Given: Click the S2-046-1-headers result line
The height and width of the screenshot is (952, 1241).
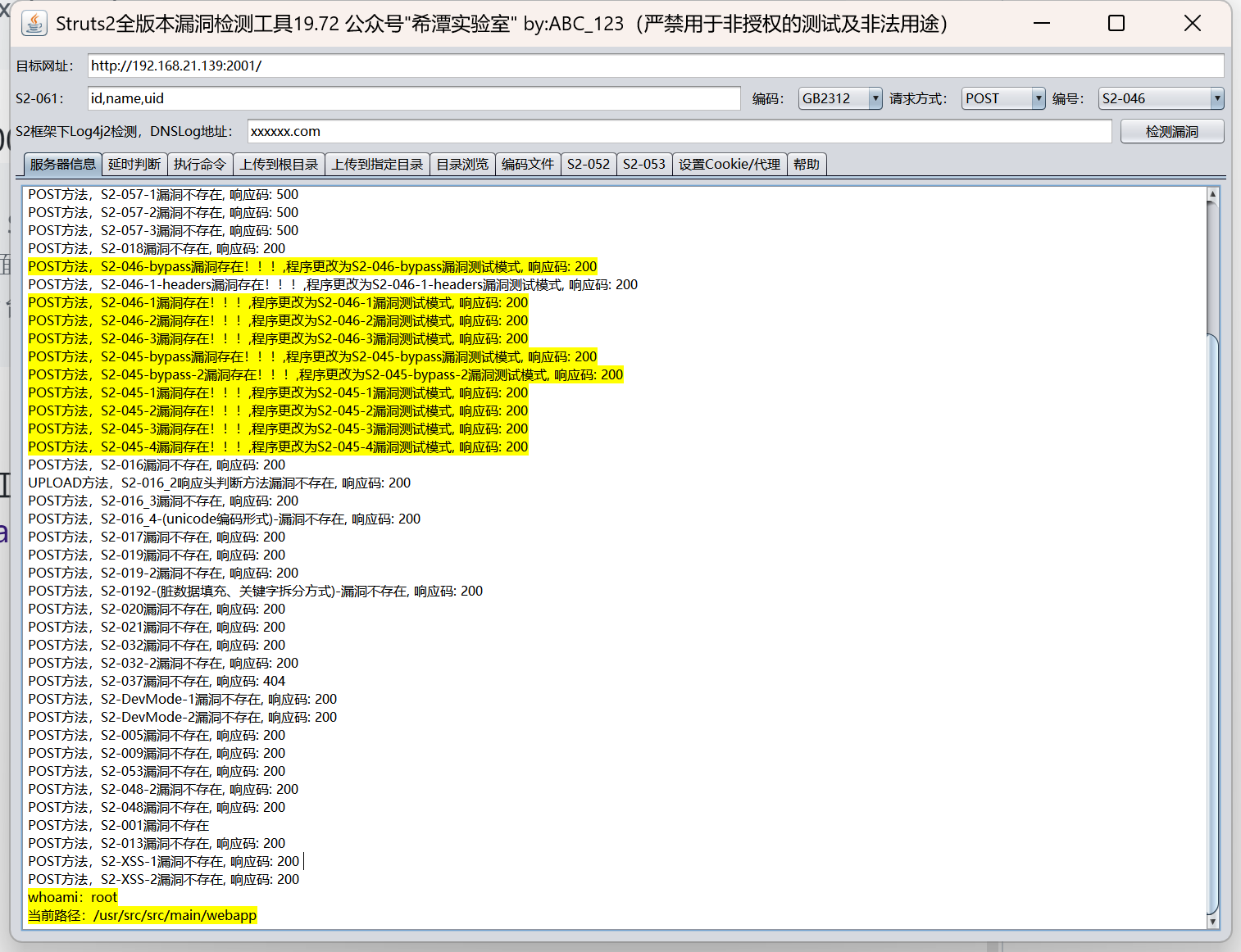Looking at the screenshot, I should pos(333,284).
